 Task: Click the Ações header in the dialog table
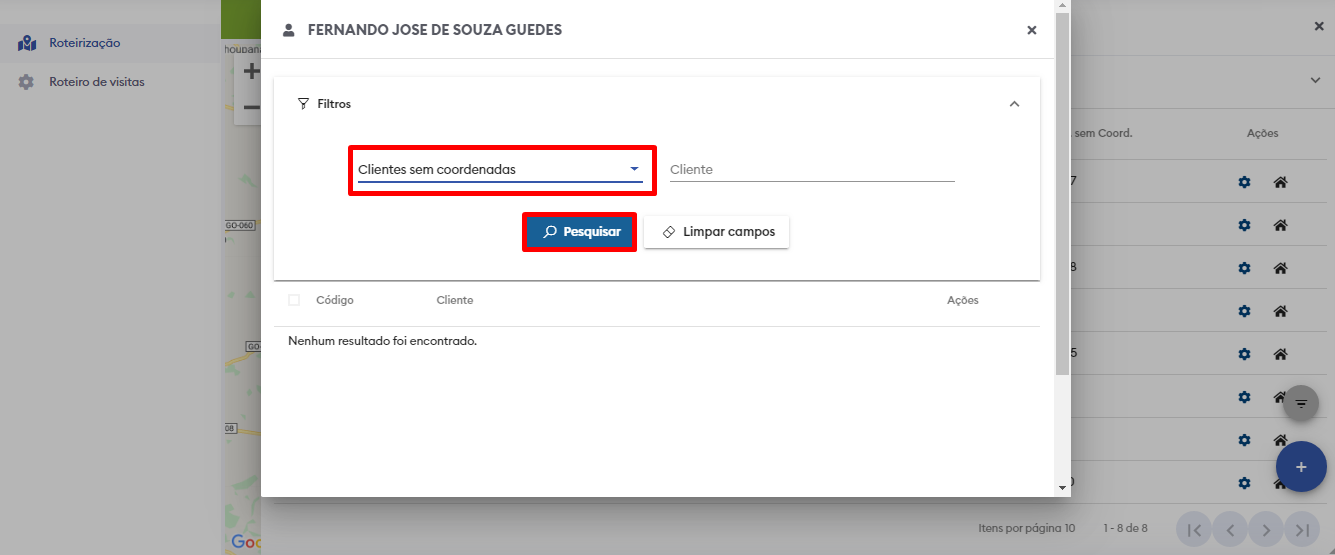tap(963, 300)
